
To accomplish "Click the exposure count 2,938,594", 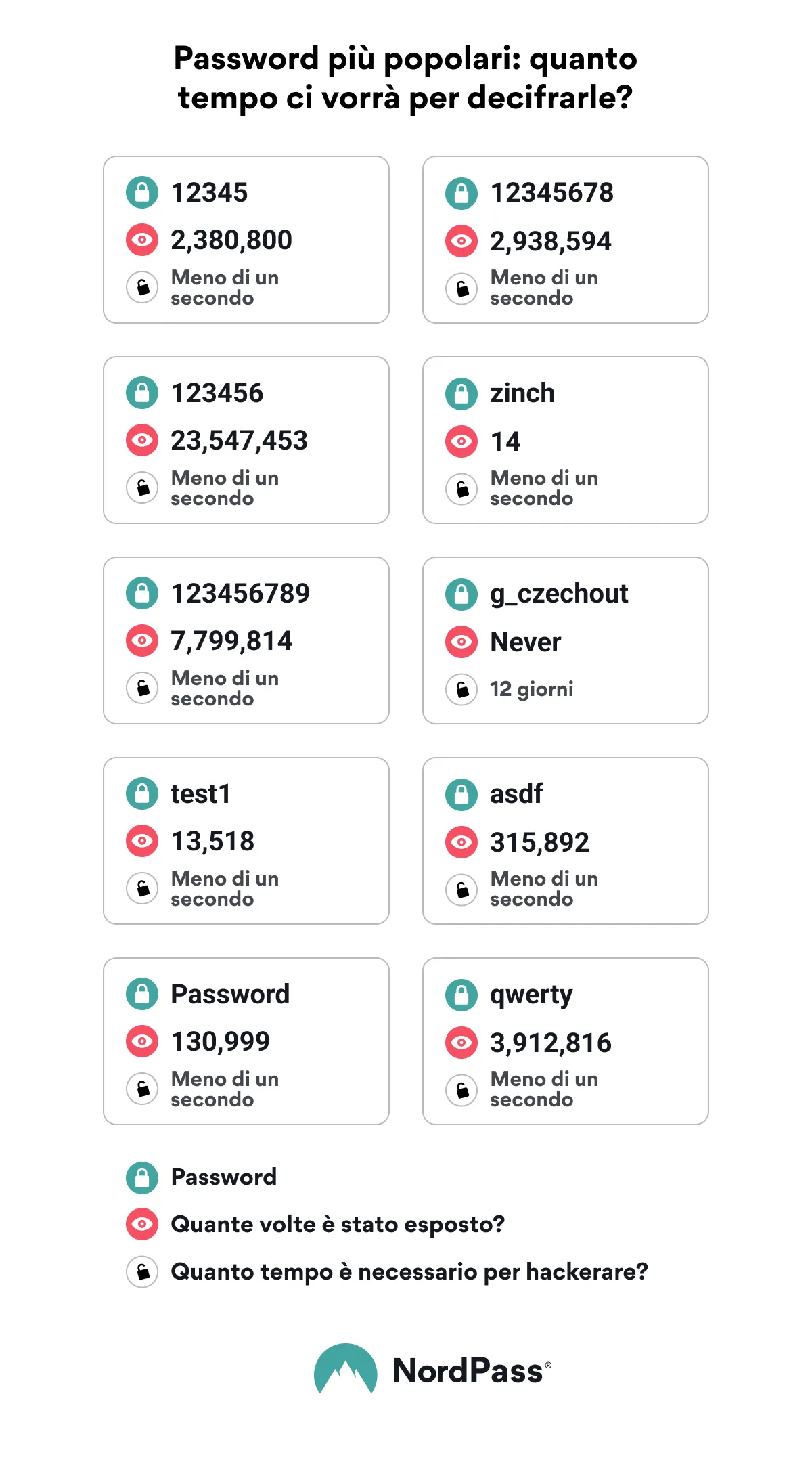I will coord(551,242).
